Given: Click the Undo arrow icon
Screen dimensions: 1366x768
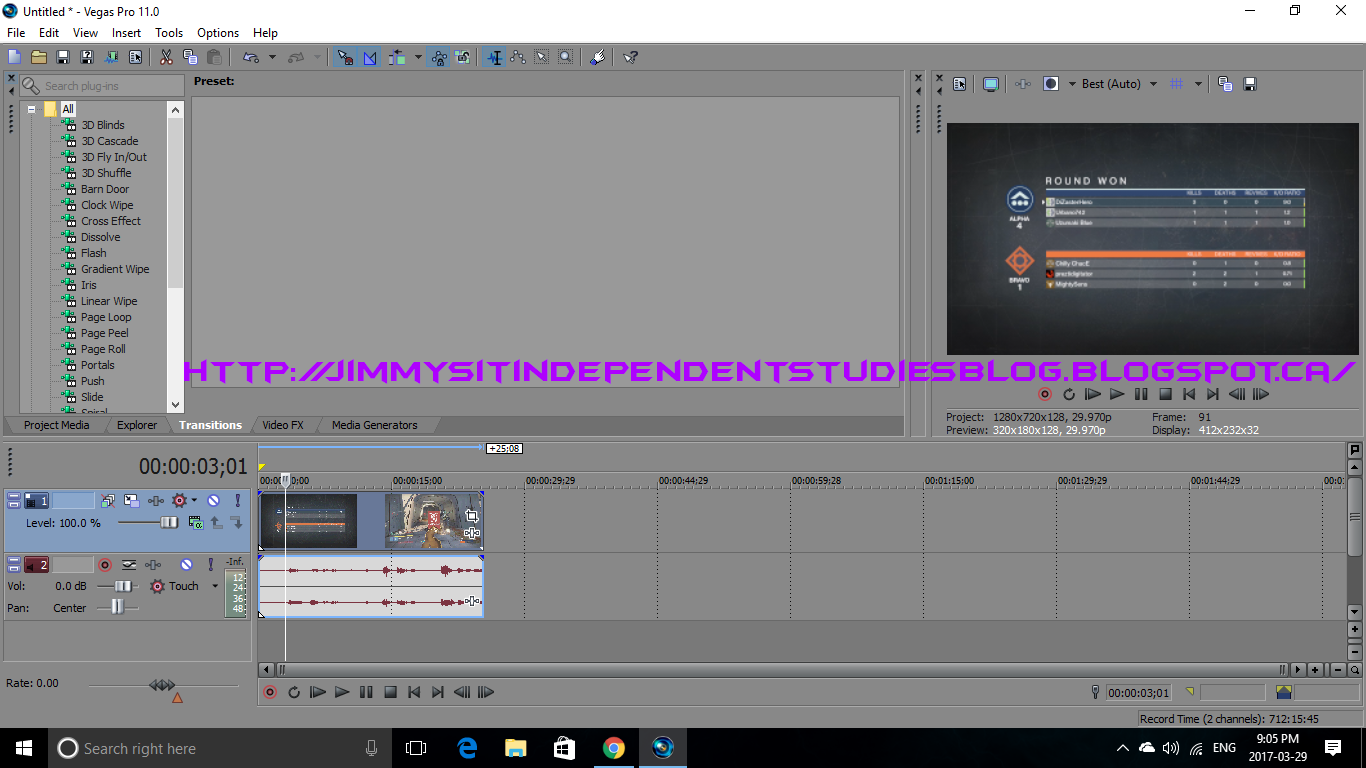Looking at the screenshot, I should (x=250, y=57).
